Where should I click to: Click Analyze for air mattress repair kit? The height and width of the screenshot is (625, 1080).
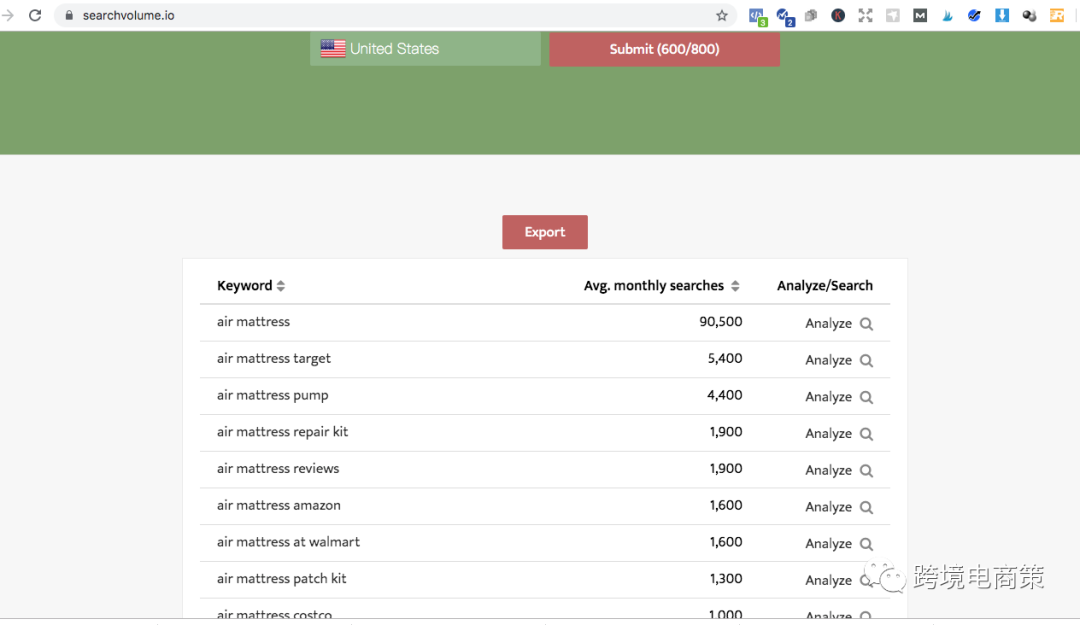pos(828,434)
